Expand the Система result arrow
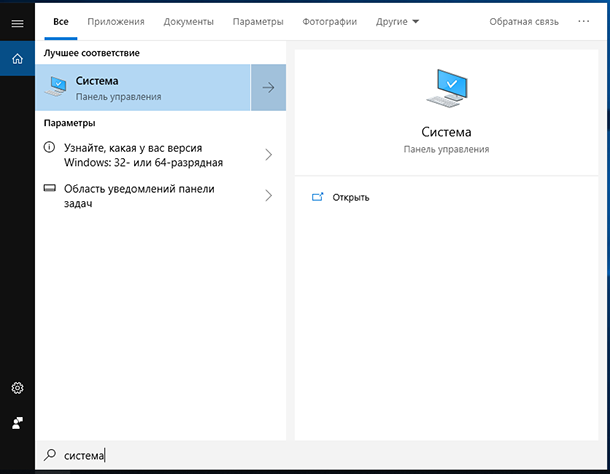Viewport: 610px width, 474px height. coord(268,88)
